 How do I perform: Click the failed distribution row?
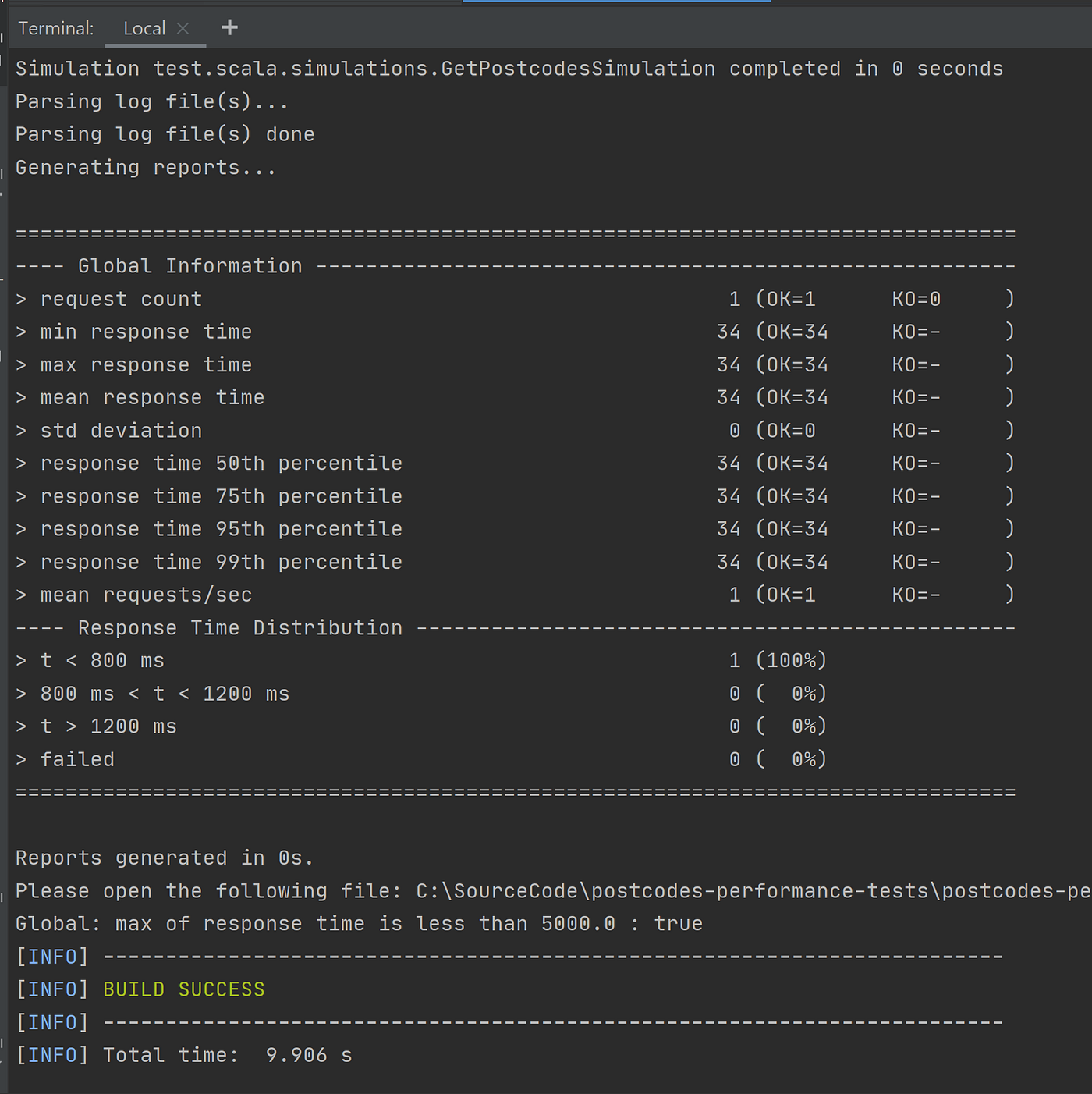point(77,758)
